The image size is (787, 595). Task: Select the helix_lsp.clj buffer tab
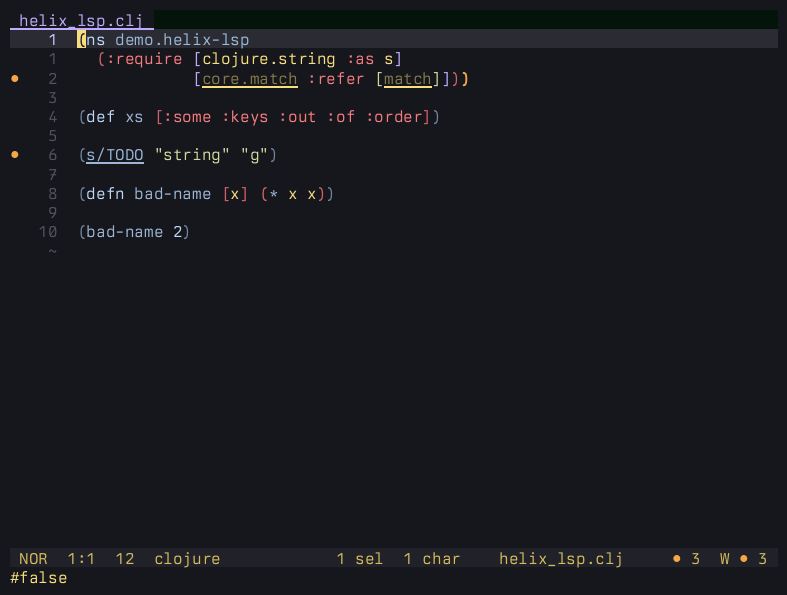pos(82,21)
